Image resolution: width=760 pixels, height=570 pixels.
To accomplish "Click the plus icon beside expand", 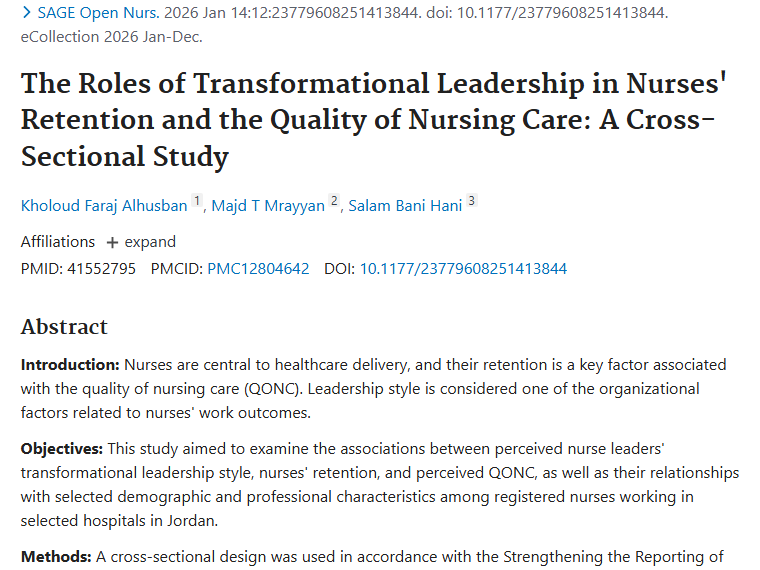I will point(112,242).
